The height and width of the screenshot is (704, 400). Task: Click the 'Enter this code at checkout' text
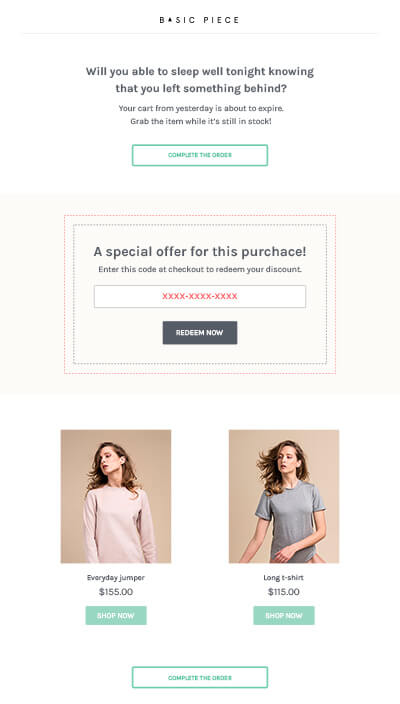click(x=200, y=269)
